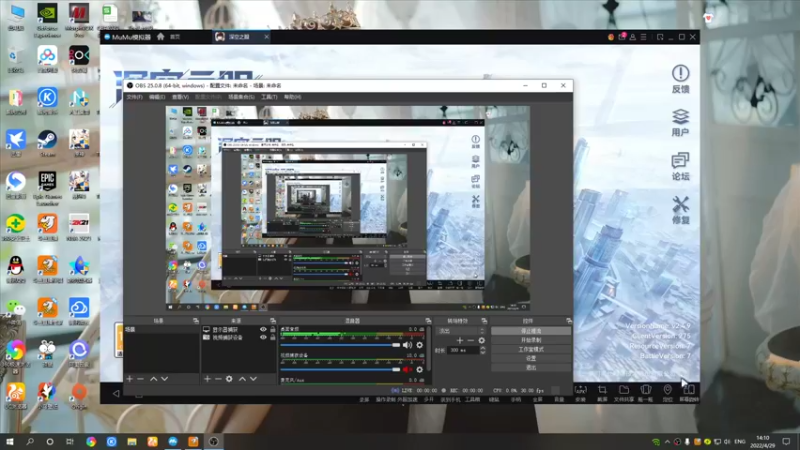
Task: Open 反馈 feedback icon in MuMu sidebar
Action: 680,79
